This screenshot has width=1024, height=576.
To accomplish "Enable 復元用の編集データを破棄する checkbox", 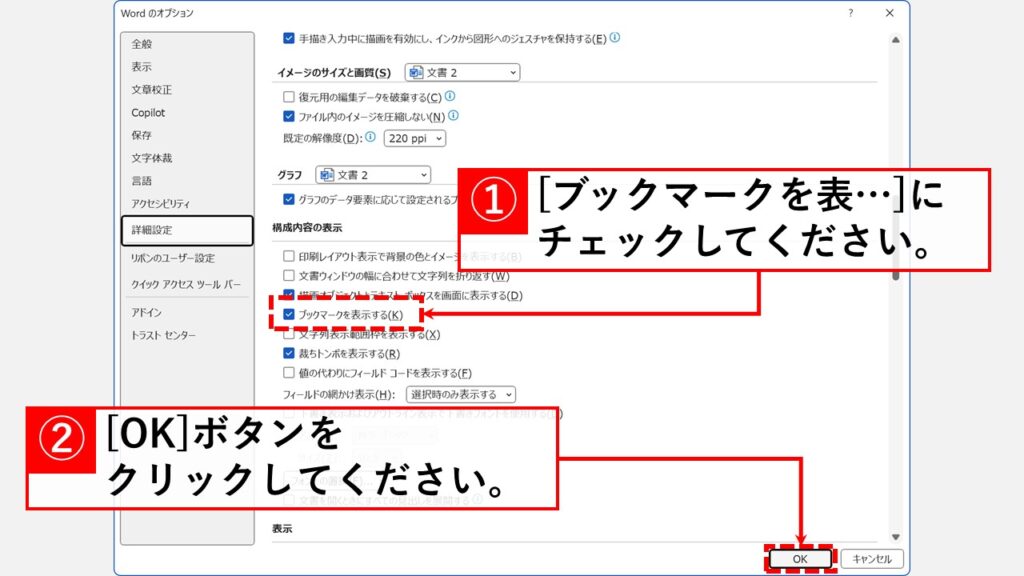I will (289, 97).
